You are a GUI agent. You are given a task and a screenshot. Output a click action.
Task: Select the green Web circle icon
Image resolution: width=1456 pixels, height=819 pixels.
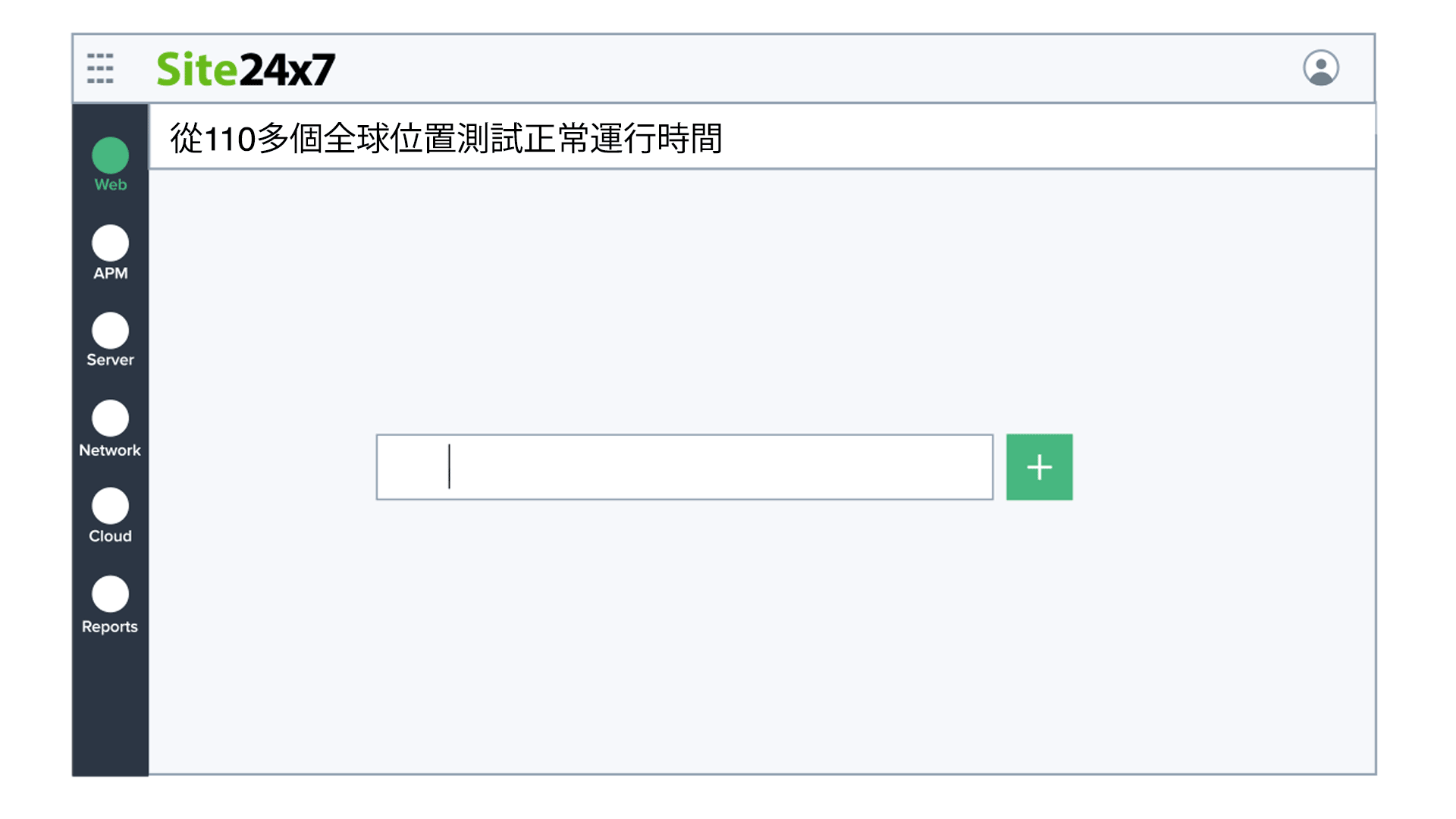[111, 155]
